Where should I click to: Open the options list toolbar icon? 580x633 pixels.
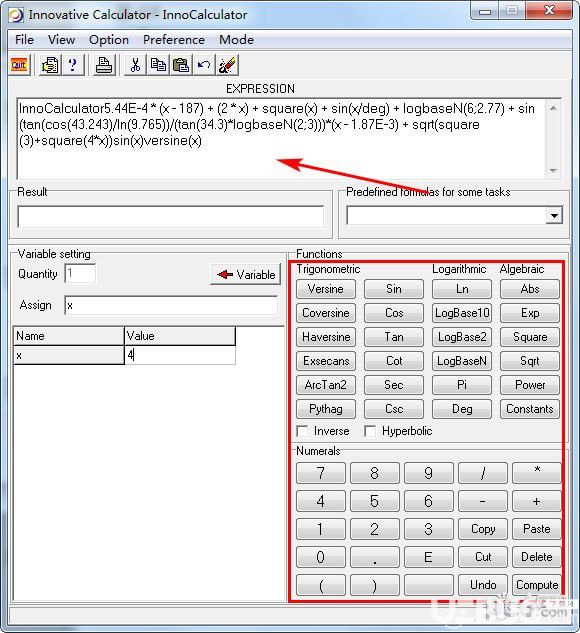50,65
